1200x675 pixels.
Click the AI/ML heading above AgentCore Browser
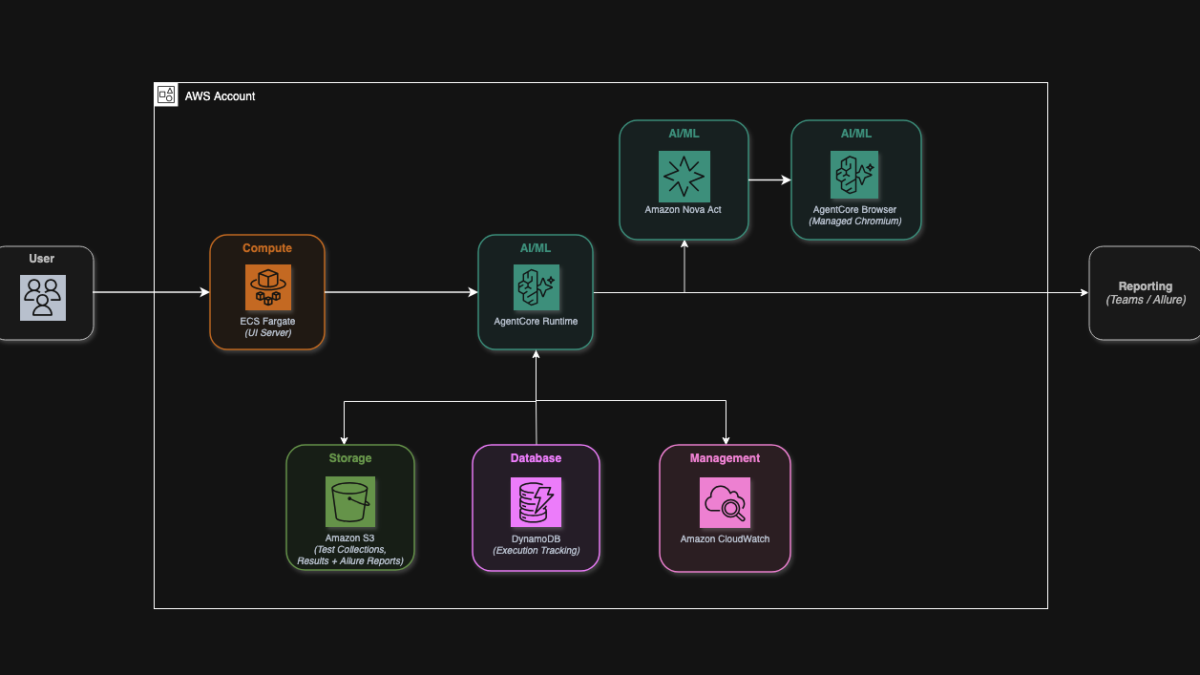click(855, 133)
